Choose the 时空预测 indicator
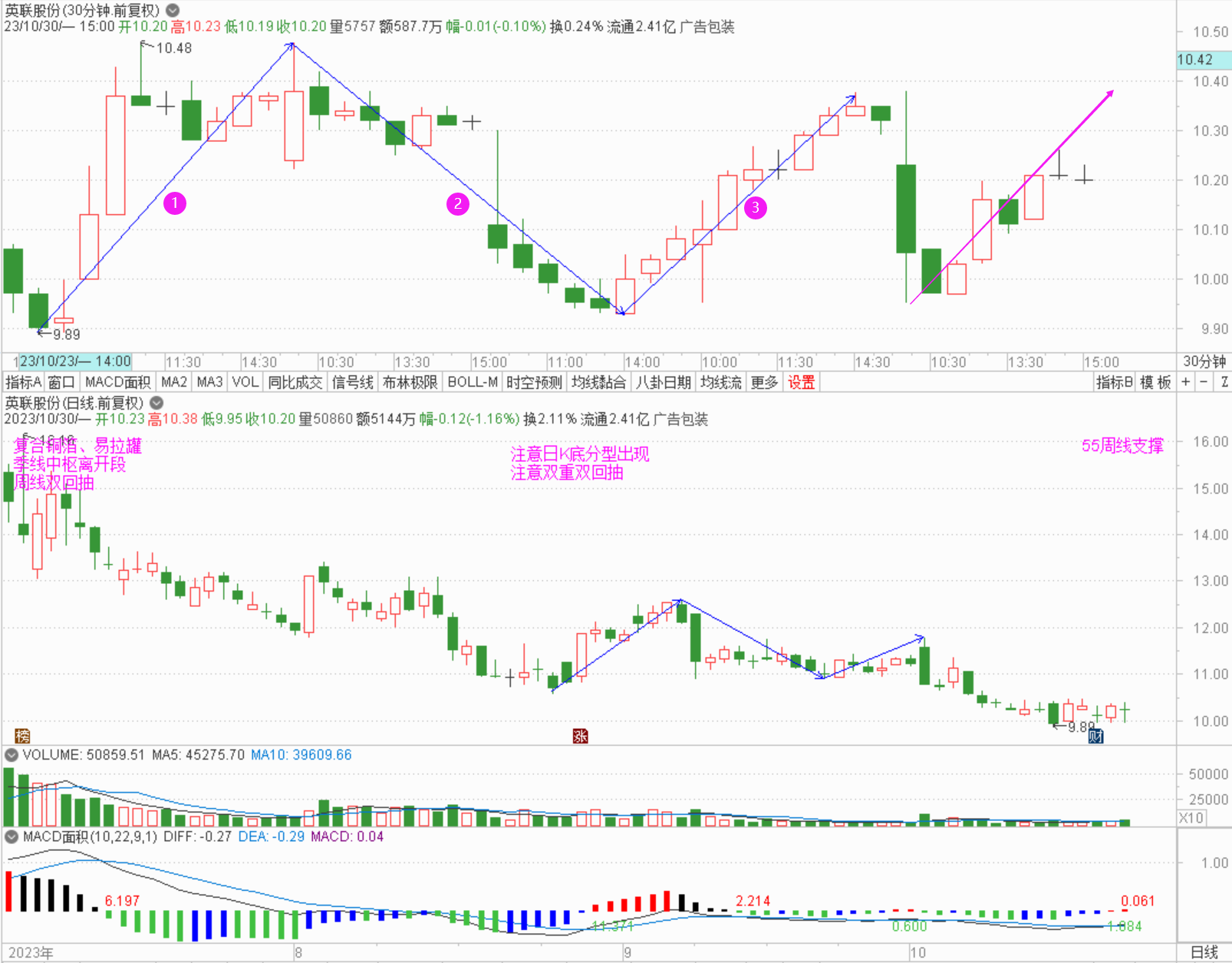Viewport: 1232px width, 963px height. [535, 382]
